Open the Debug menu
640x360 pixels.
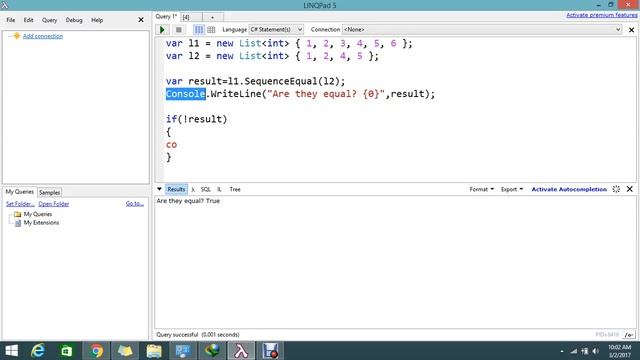(74, 20)
